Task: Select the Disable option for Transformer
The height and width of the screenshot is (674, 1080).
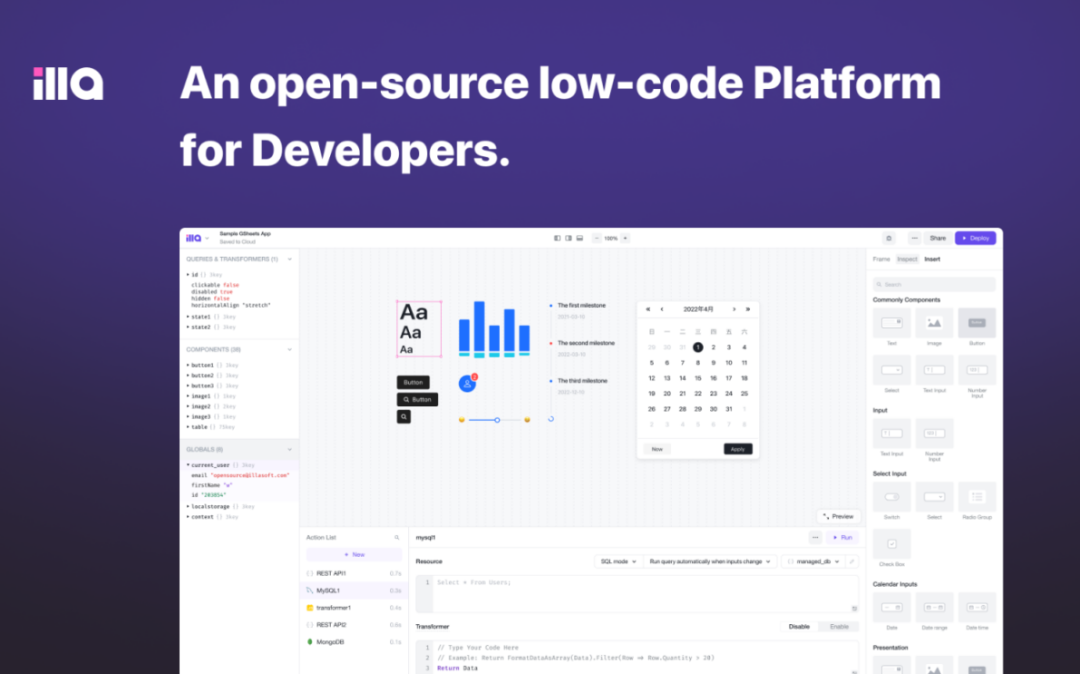Action: 799,626
